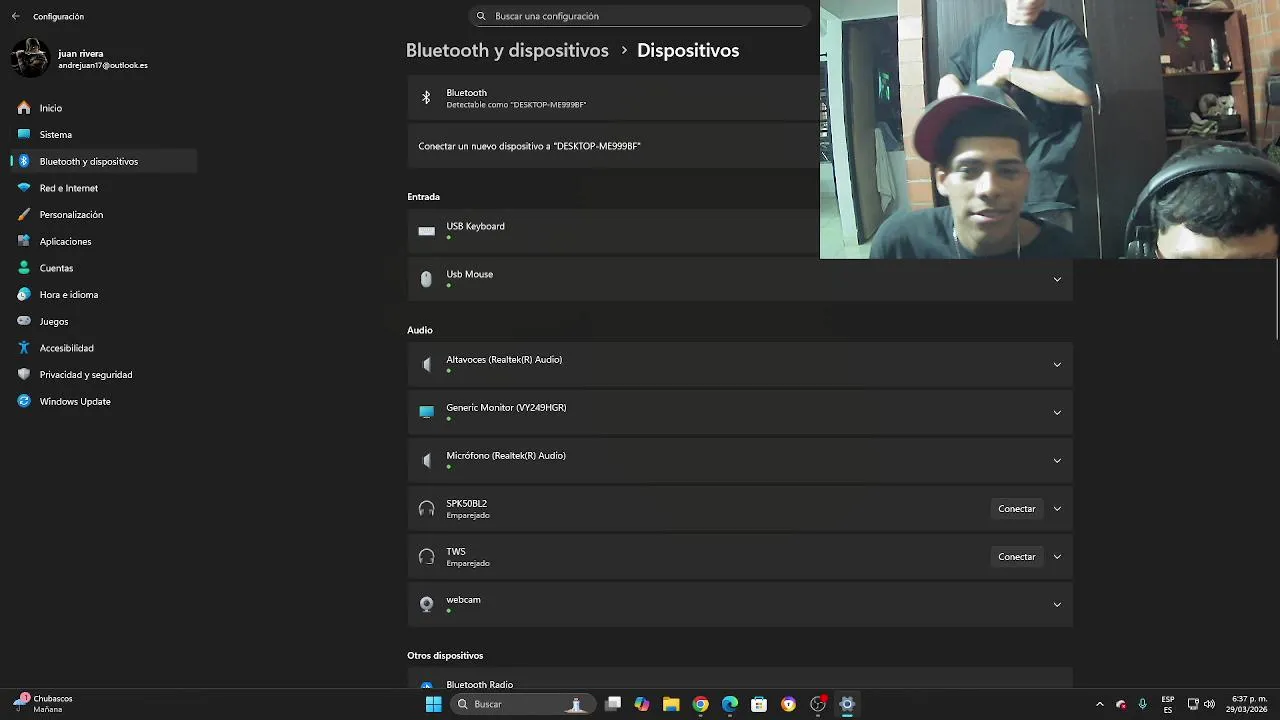The height and width of the screenshot is (720, 1280).
Task: Click the Bluetooth symbol in device card
Action: coord(426,98)
